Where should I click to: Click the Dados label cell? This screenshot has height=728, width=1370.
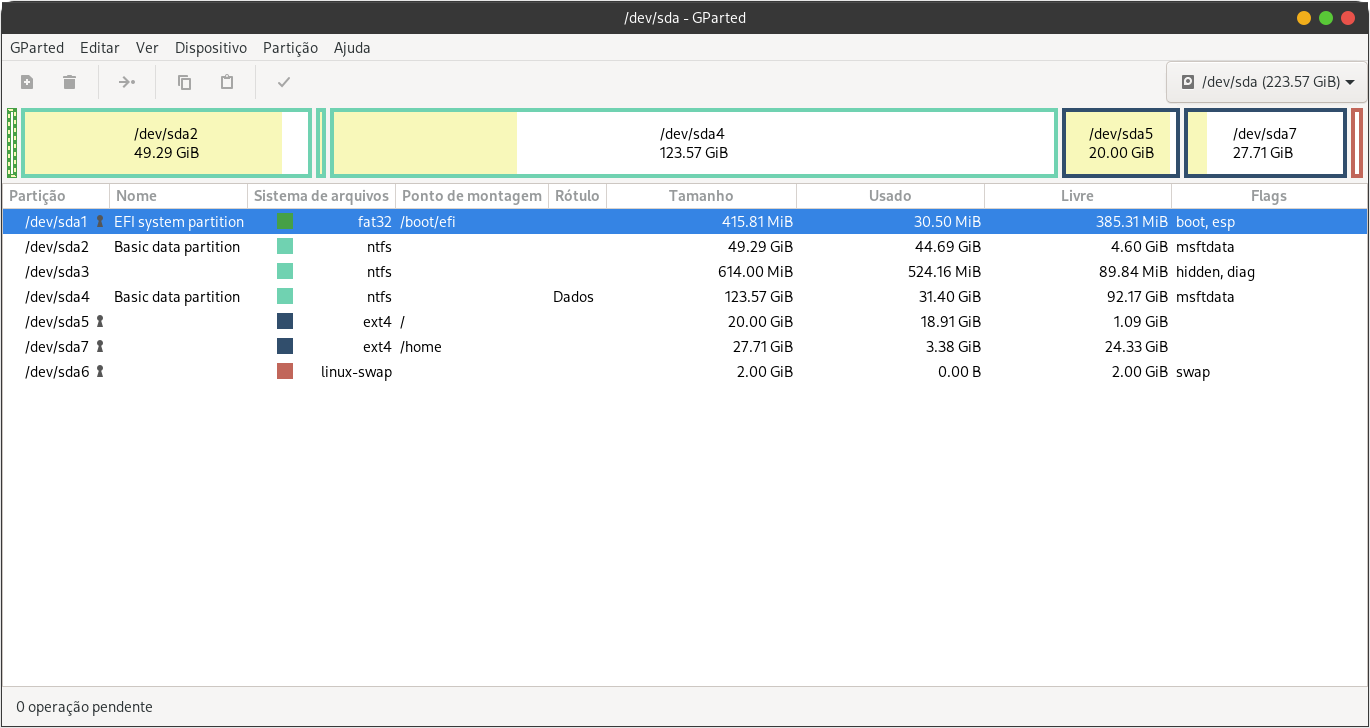[573, 297]
